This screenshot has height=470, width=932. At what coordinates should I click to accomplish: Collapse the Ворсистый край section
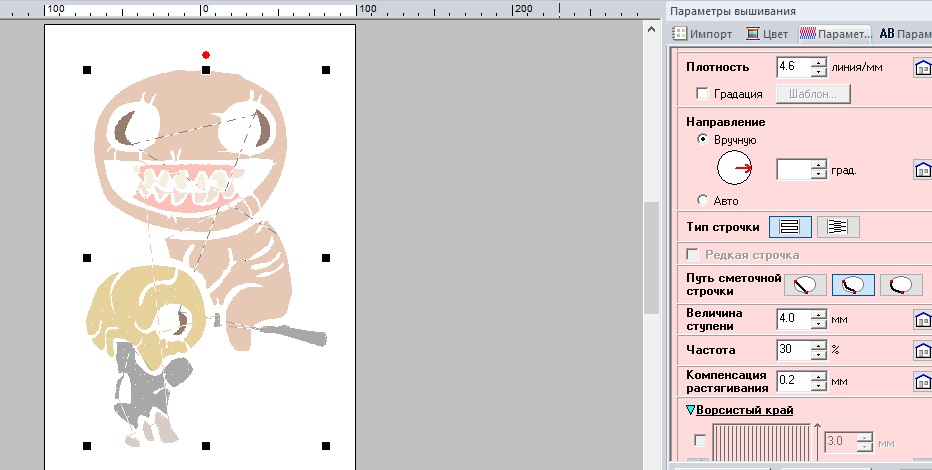[x=691, y=410]
